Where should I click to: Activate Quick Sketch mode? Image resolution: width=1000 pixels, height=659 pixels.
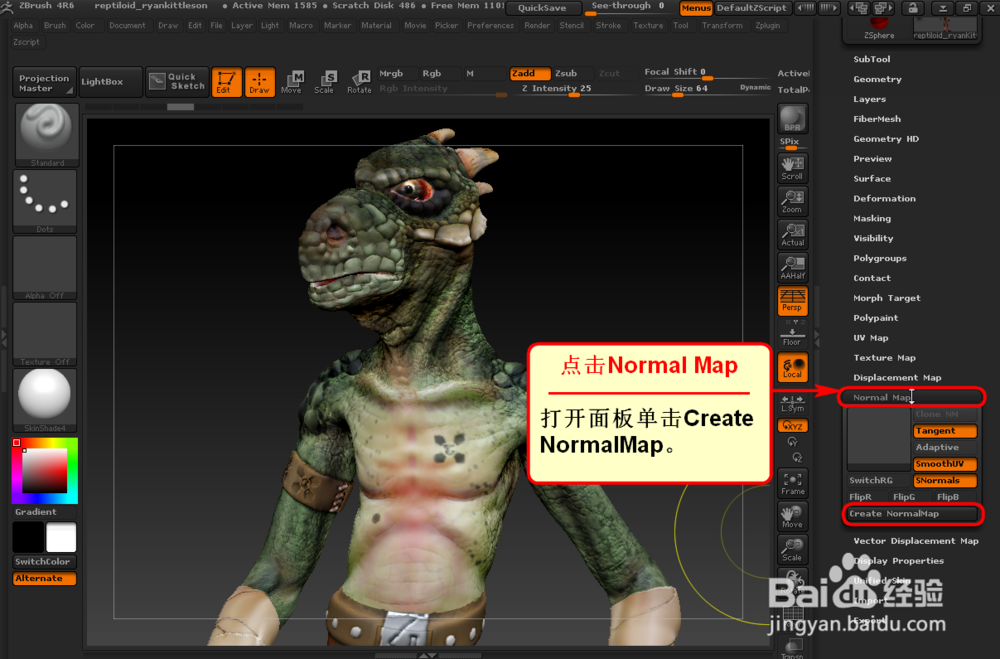point(177,82)
